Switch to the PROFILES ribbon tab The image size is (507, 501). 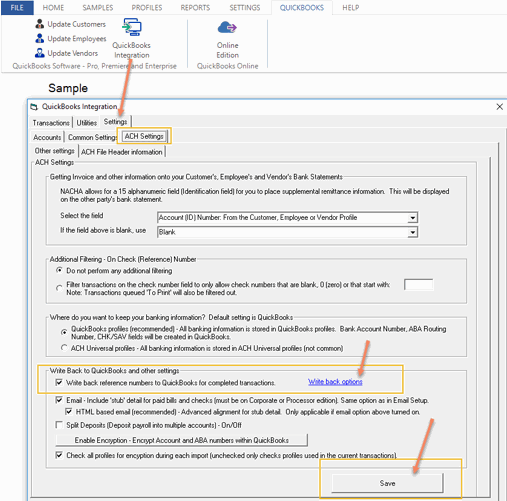(147, 8)
